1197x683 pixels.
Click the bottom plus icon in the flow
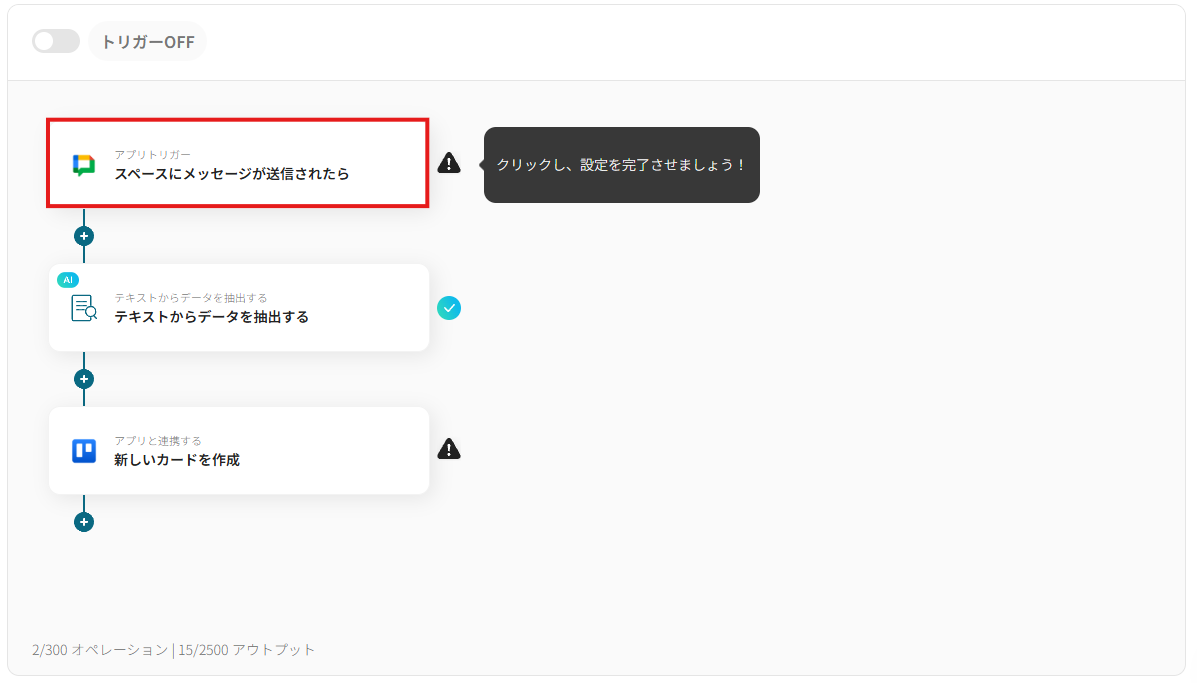pyautogui.click(x=84, y=521)
